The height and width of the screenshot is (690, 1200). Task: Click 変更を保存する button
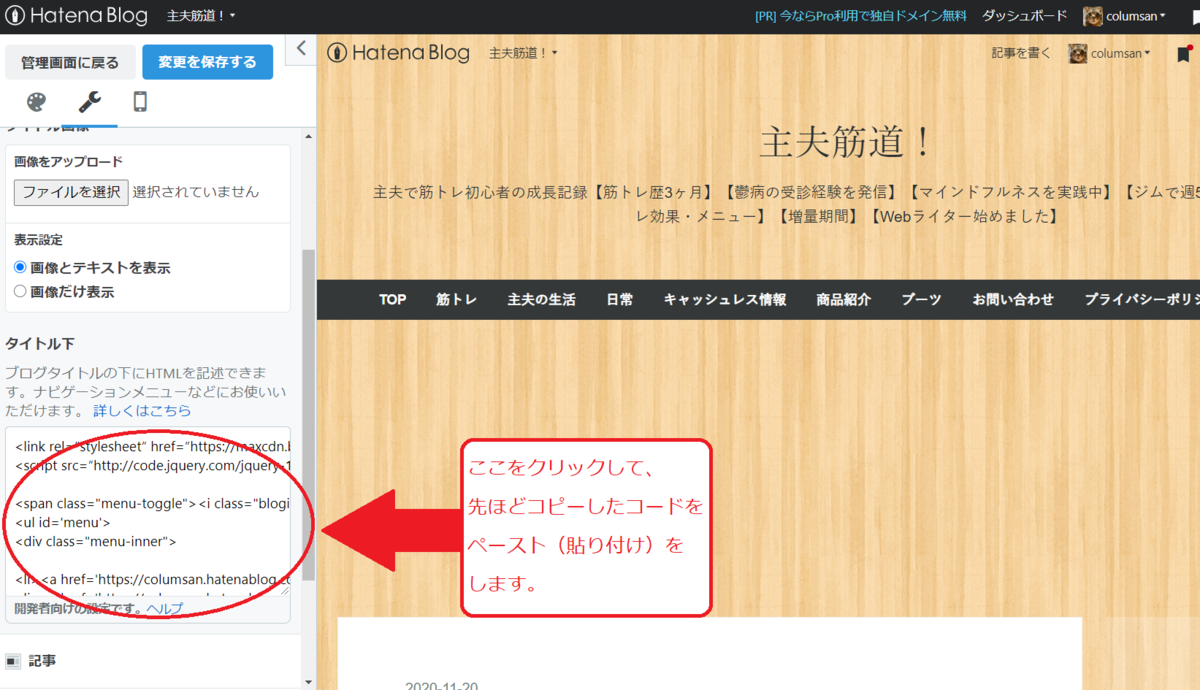(207, 62)
